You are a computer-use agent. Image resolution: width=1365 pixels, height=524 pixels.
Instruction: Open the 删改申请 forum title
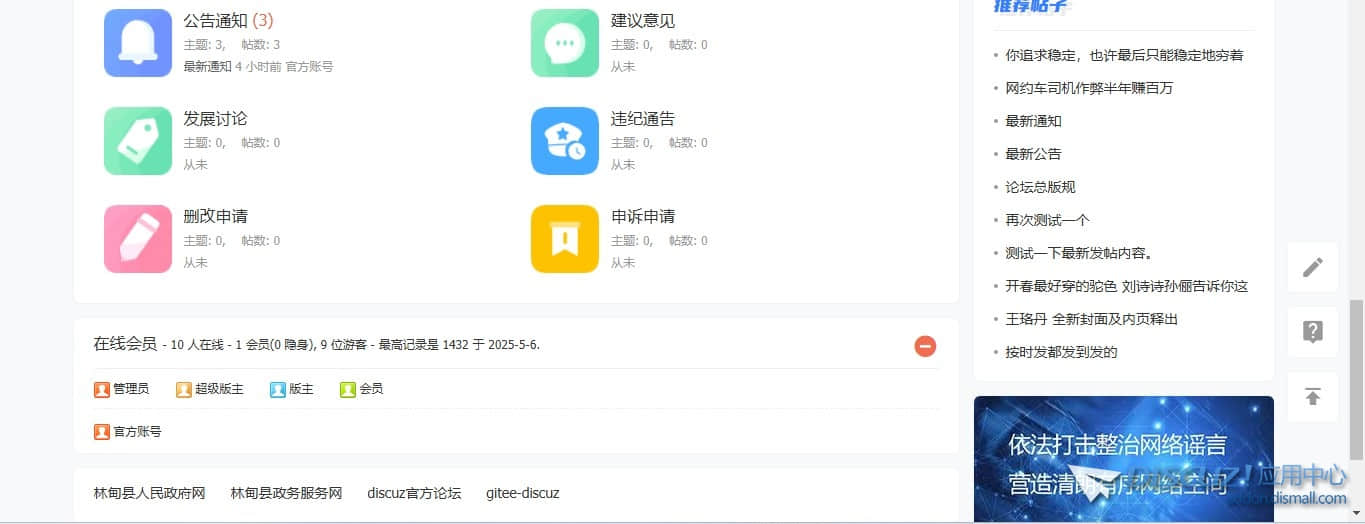coord(215,216)
